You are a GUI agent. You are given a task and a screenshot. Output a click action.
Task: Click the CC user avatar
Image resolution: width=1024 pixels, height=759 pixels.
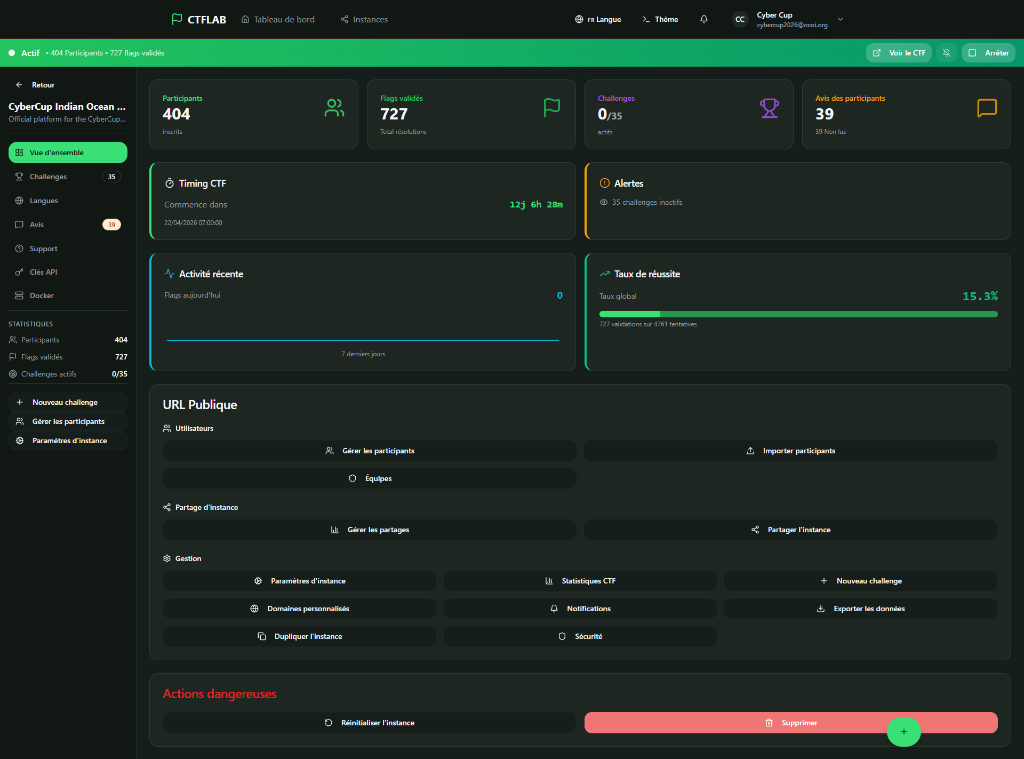coord(740,19)
